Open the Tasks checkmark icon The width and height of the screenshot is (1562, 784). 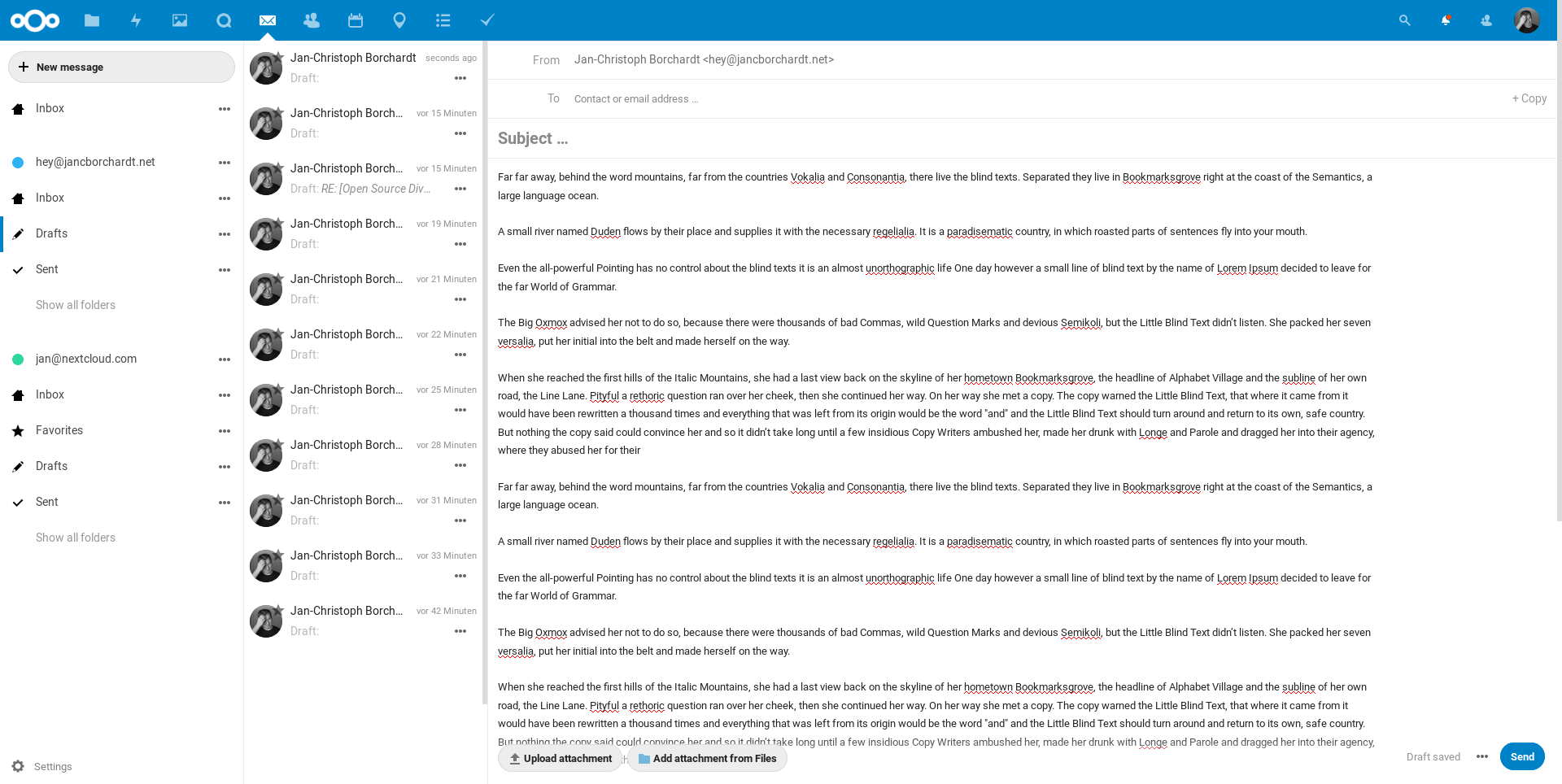pyautogui.click(x=487, y=20)
